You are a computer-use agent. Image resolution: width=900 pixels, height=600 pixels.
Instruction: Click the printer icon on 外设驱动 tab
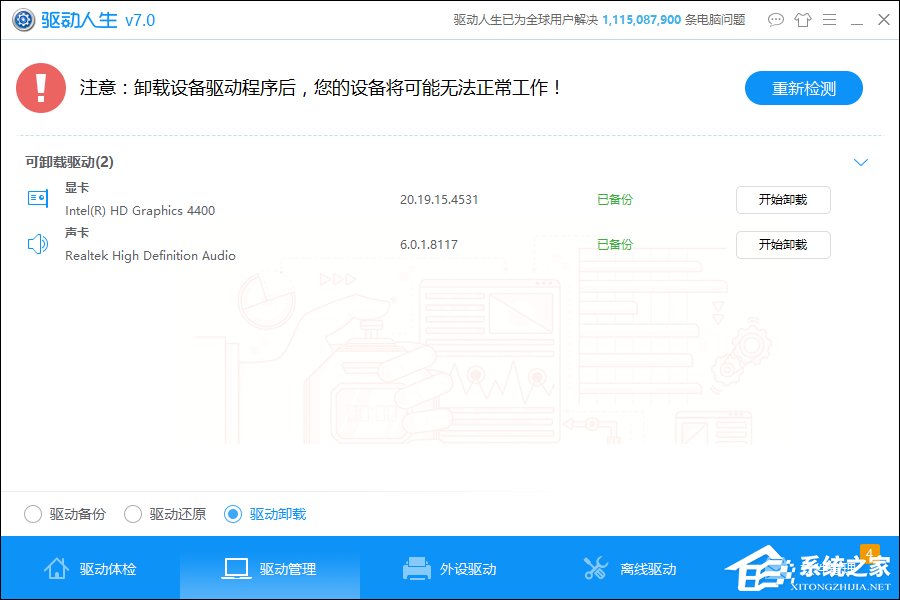click(x=416, y=567)
